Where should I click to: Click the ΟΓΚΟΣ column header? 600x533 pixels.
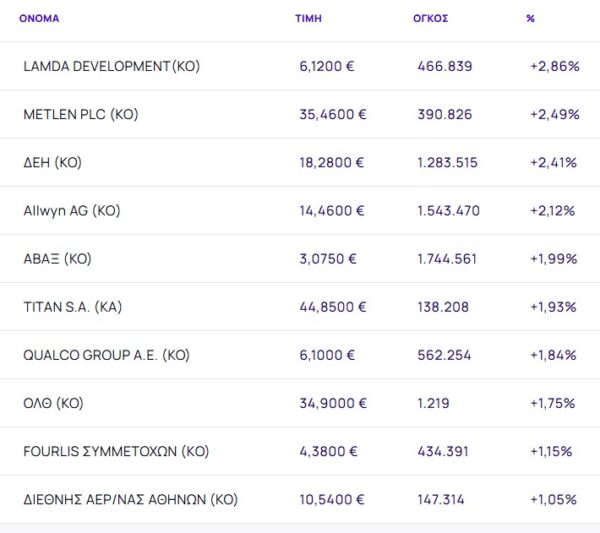[430, 19]
